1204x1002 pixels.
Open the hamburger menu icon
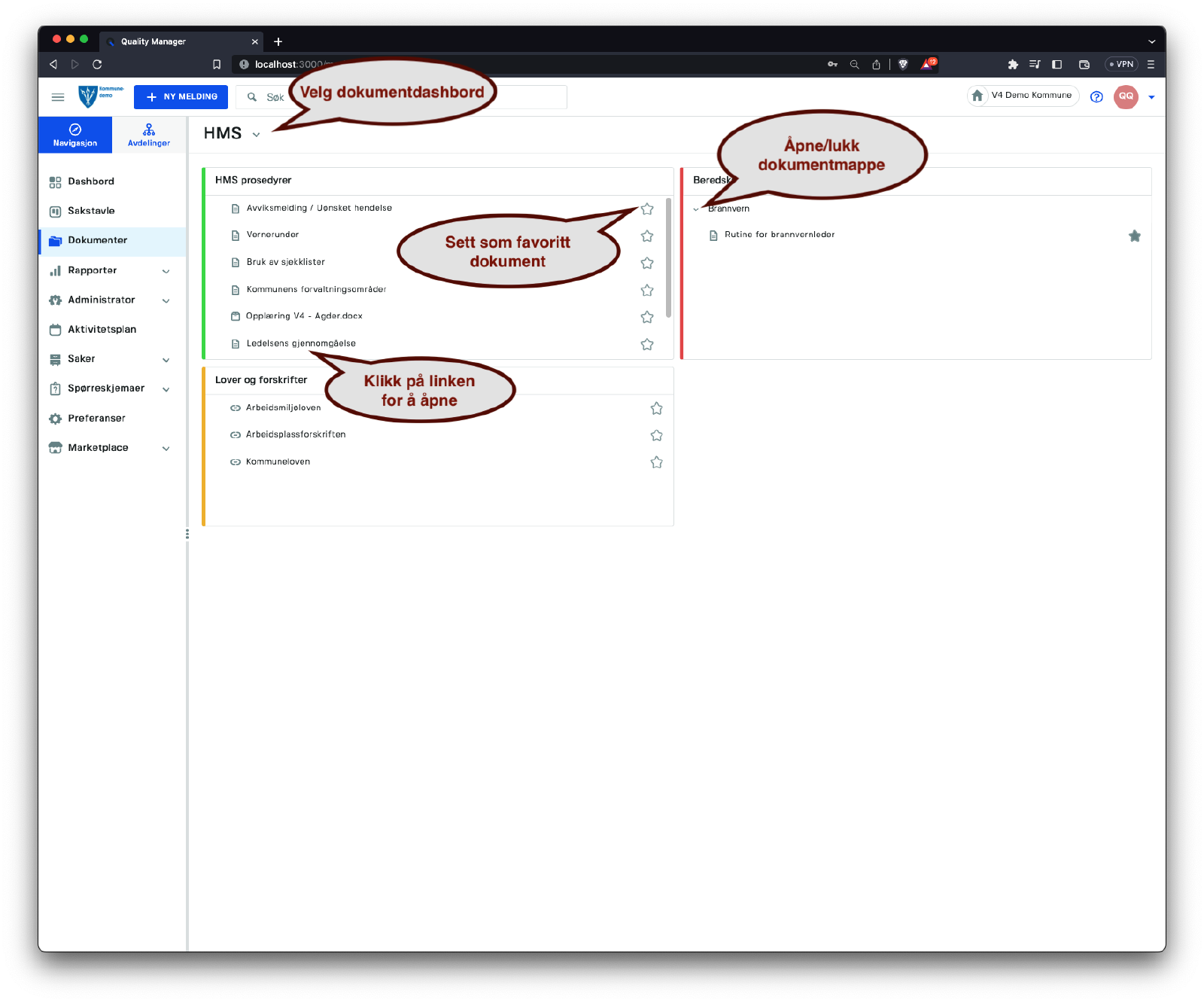pos(57,97)
